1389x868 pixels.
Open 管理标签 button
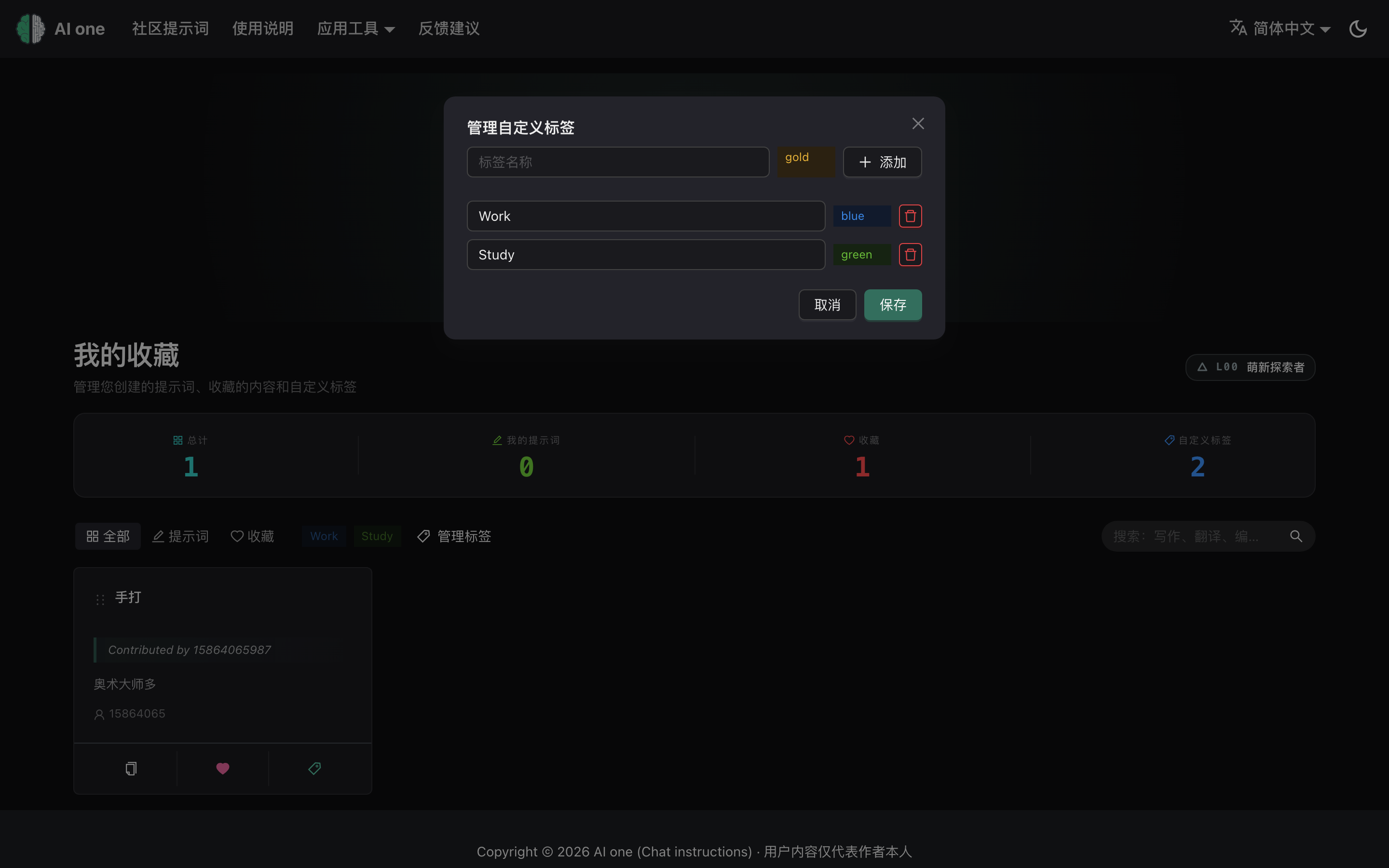(454, 536)
